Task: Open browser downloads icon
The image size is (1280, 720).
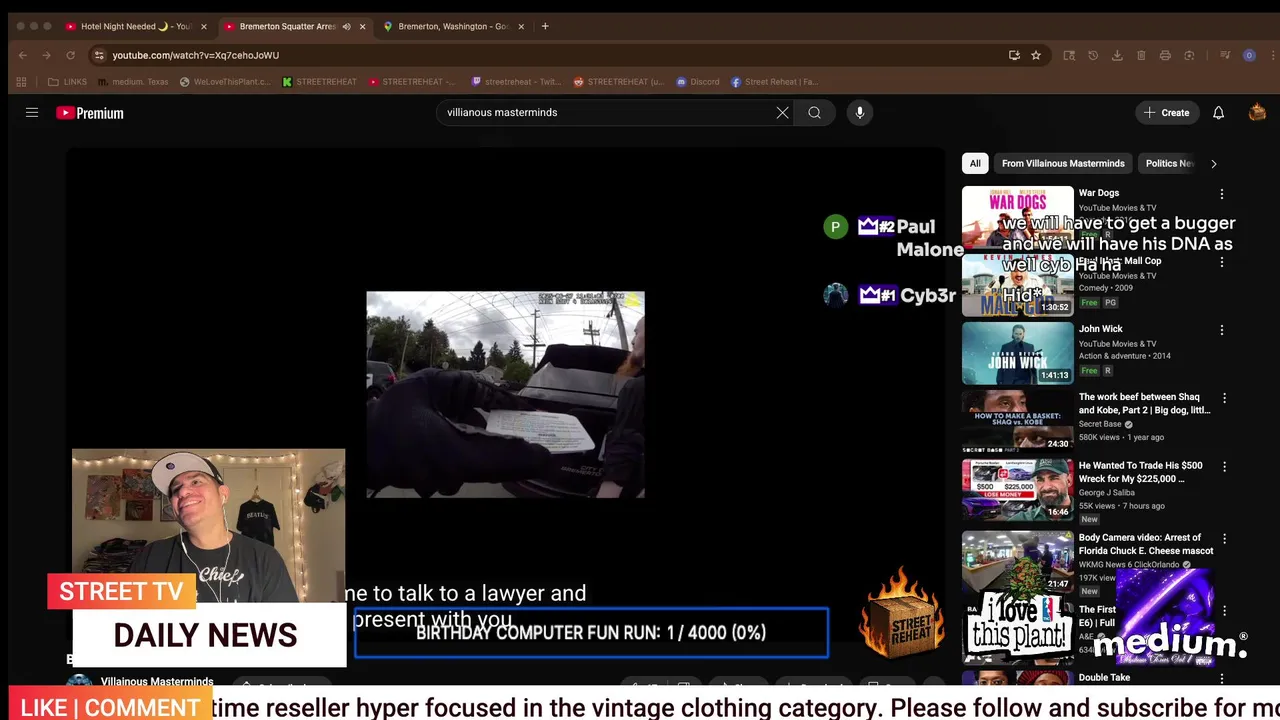Action: 1117,55
